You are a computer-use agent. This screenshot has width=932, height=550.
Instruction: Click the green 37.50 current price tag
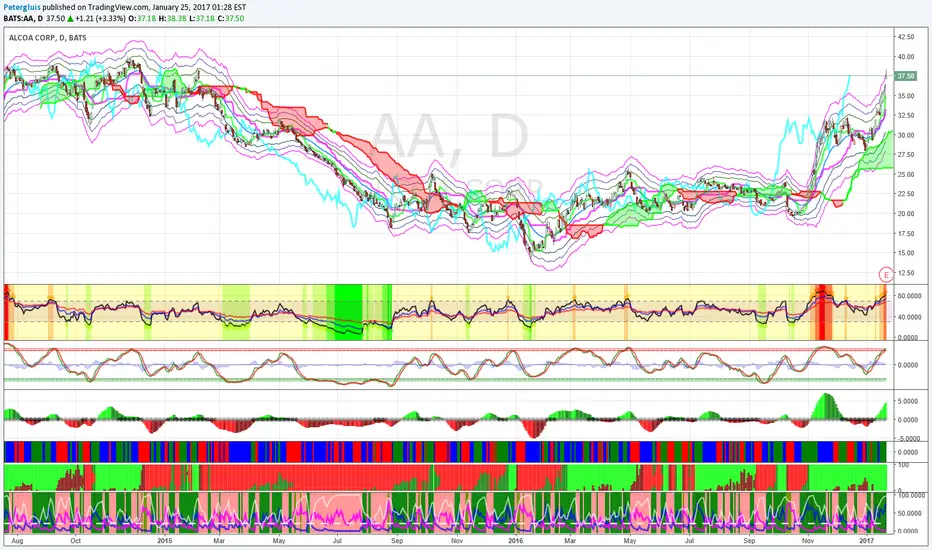pos(906,76)
